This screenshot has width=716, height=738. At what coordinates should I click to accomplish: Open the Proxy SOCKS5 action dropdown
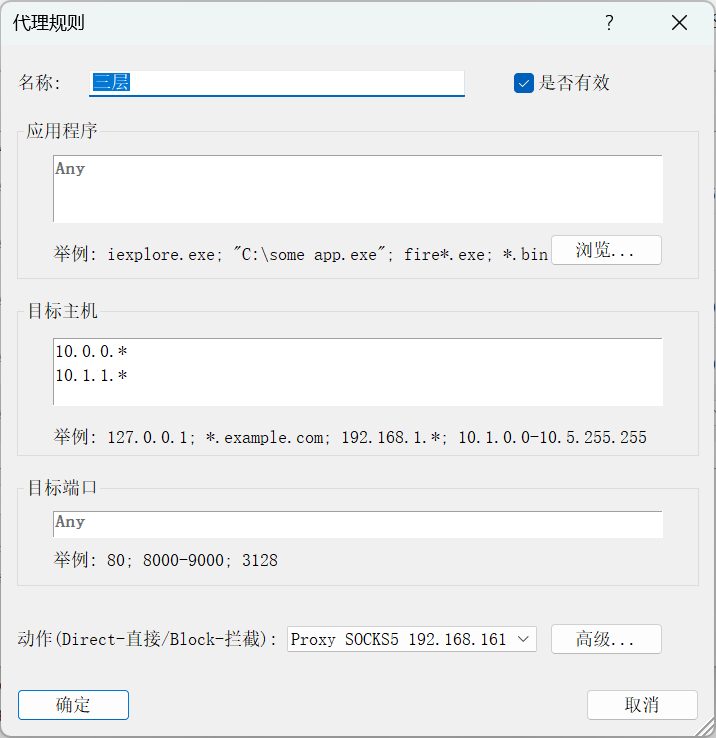point(411,639)
